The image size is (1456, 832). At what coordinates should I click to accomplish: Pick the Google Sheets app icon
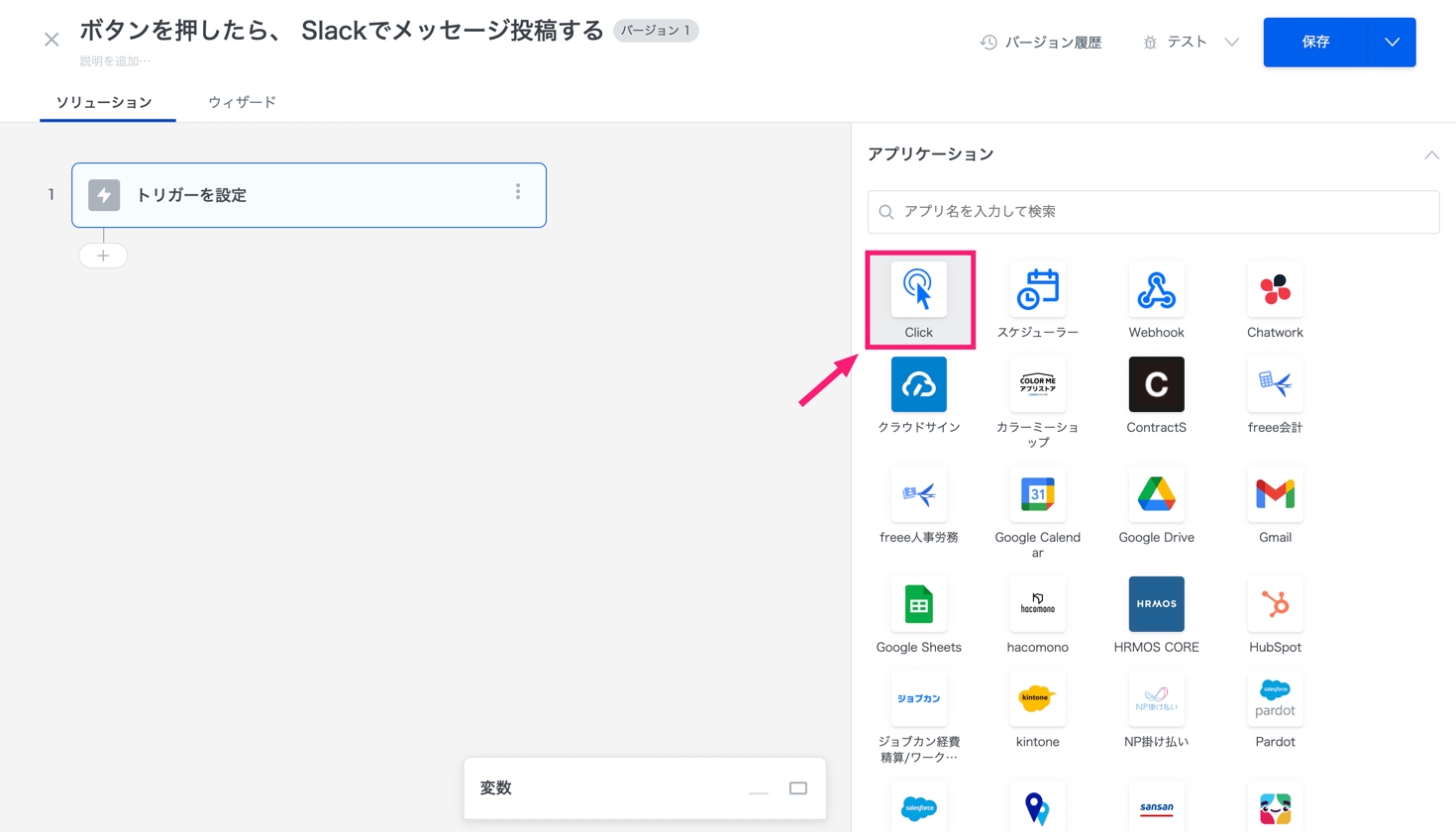tap(918, 604)
